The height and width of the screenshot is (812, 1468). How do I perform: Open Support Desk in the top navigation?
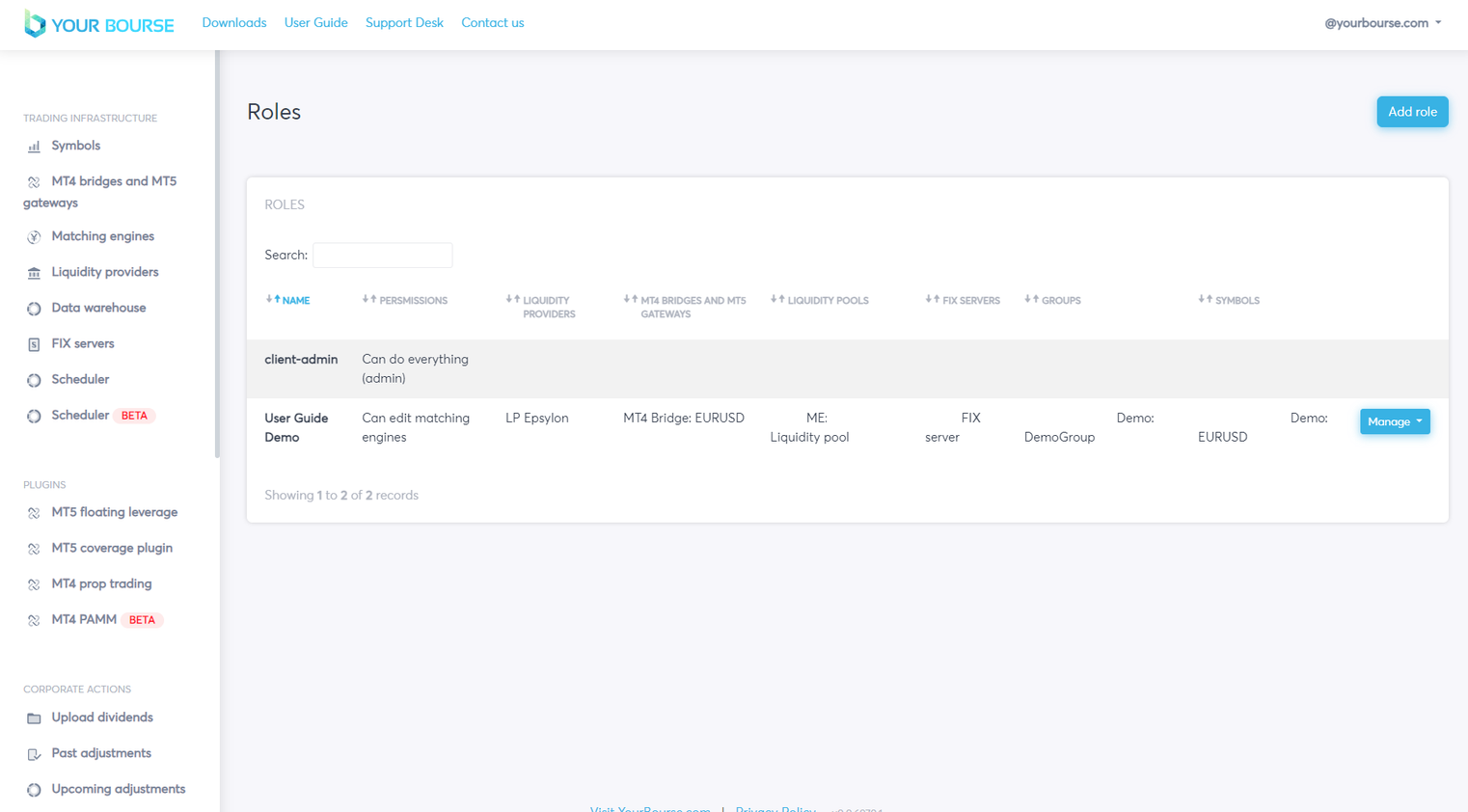(404, 22)
